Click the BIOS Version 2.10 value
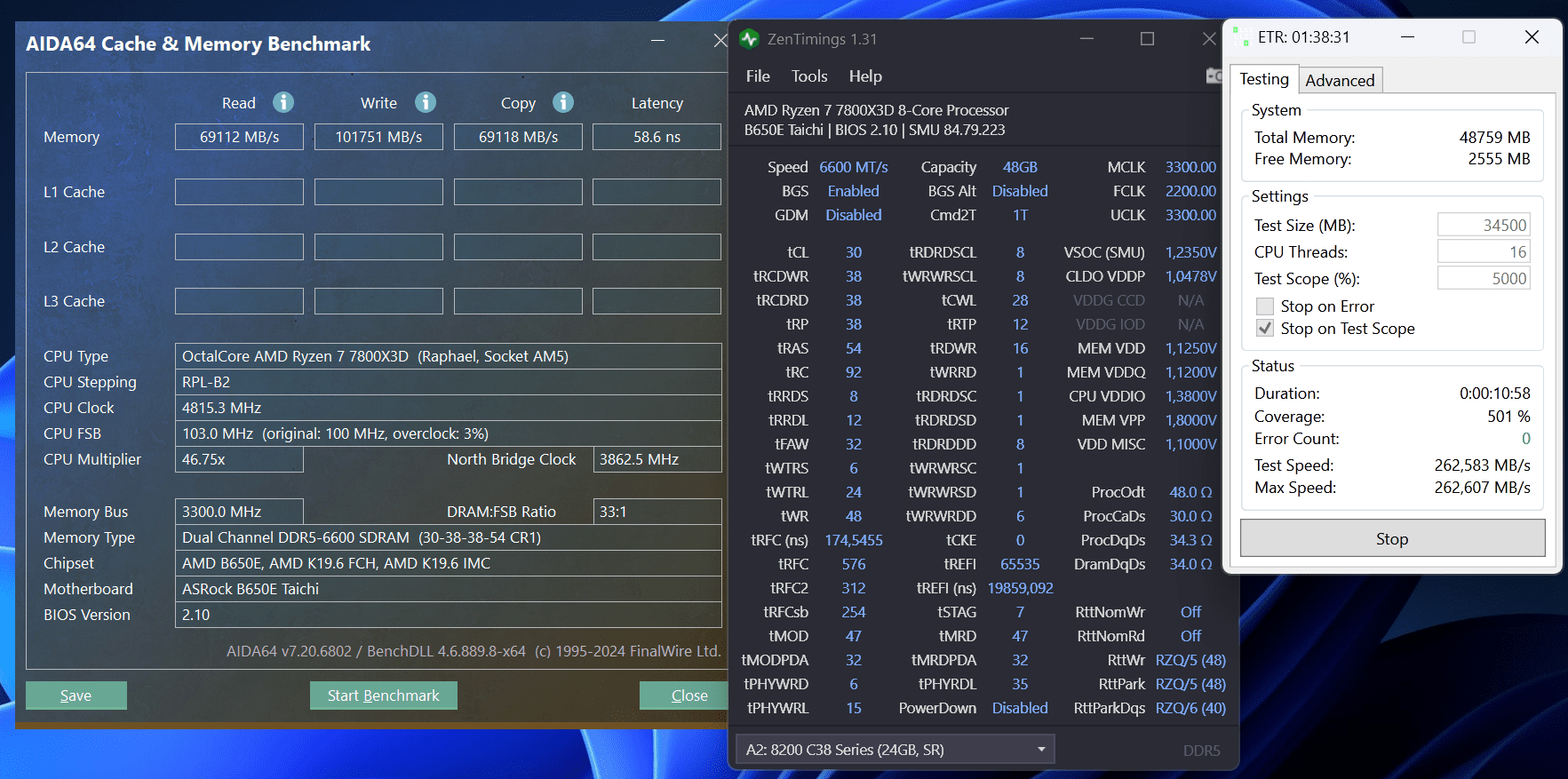The width and height of the screenshot is (1568, 779). point(448,615)
